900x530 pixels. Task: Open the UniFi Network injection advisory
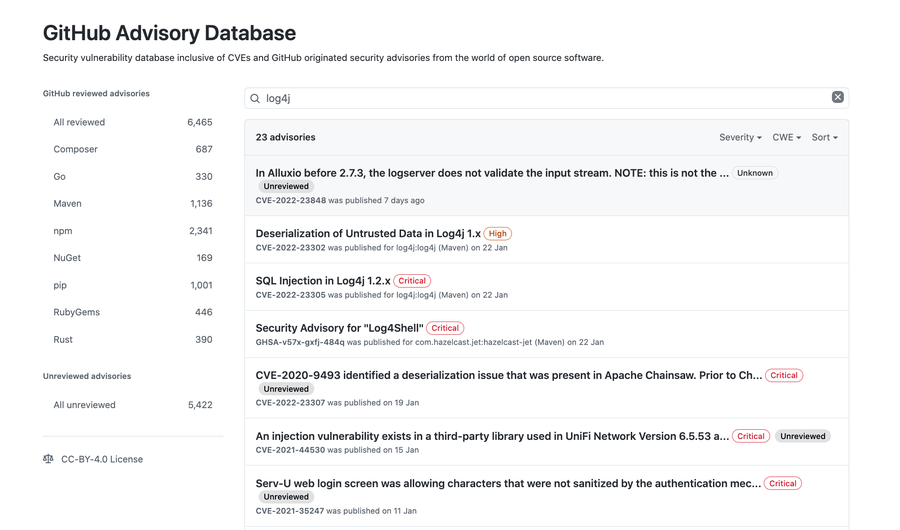(x=492, y=436)
